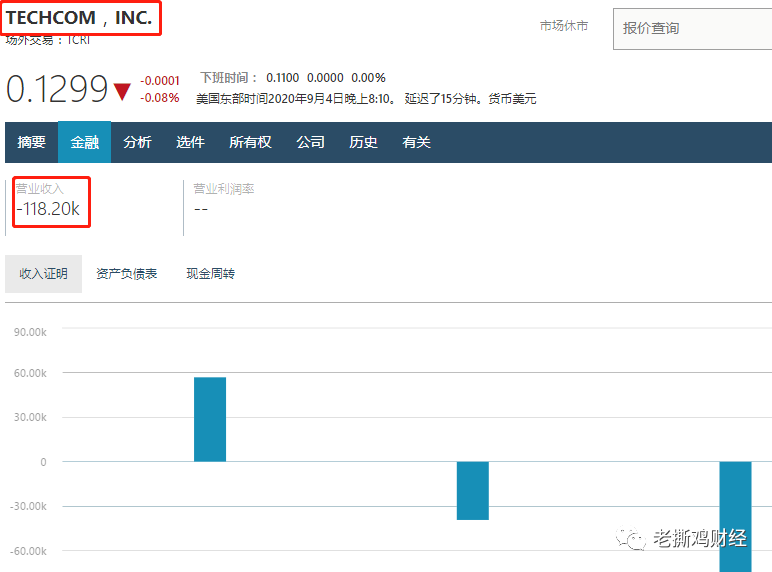Open the 现金周转 sub-tab
Screen dimensions: 772x572
click(210, 274)
